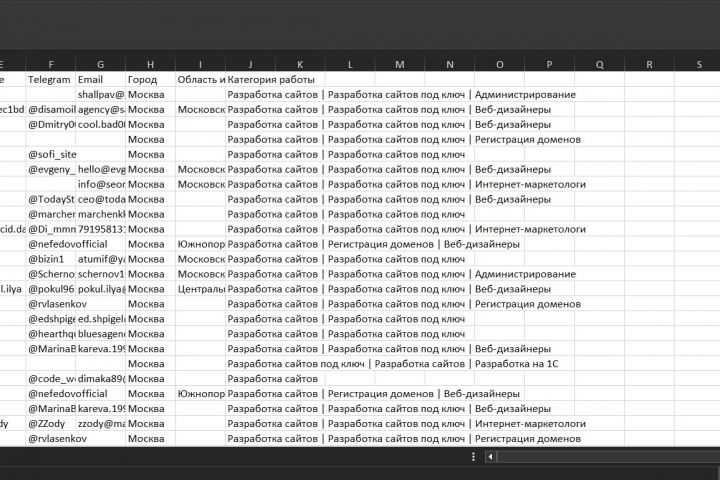Select column G header
The height and width of the screenshot is (480, 720).
tap(100, 64)
